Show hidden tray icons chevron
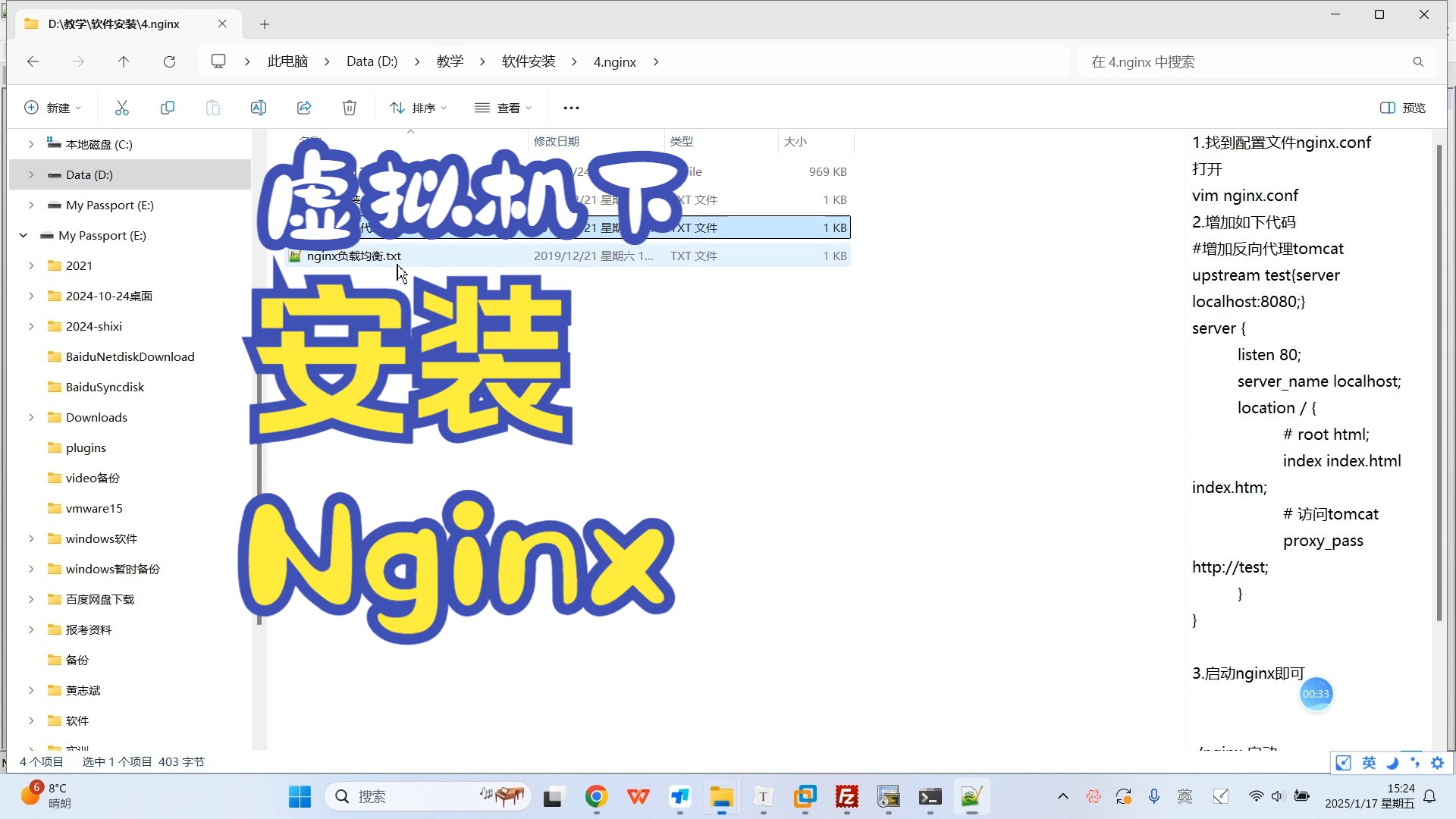The height and width of the screenshot is (819, 1456). 1062,796
